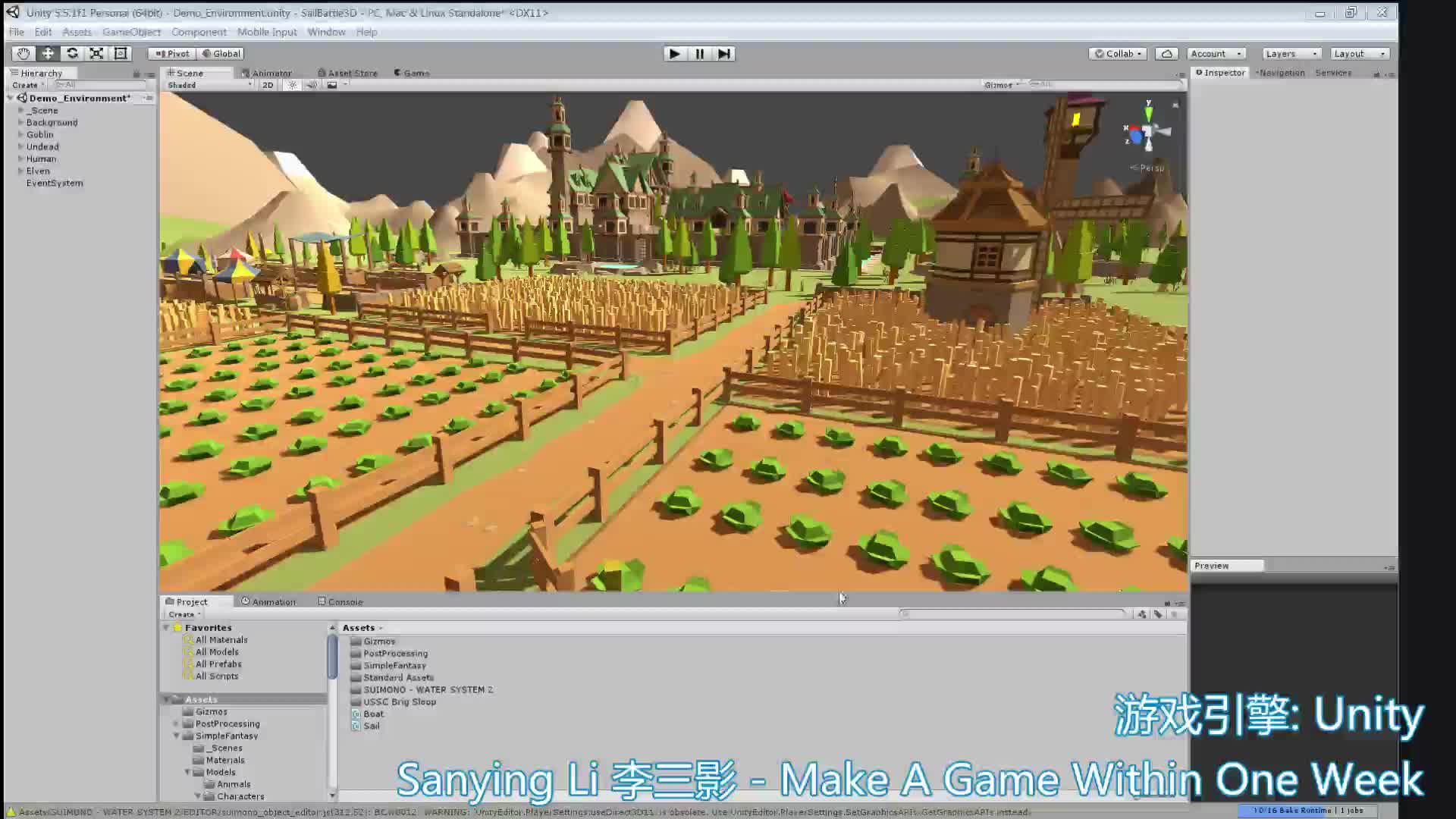
Task: Toggle 2D view mode in Scene
Action: point(268,85)
